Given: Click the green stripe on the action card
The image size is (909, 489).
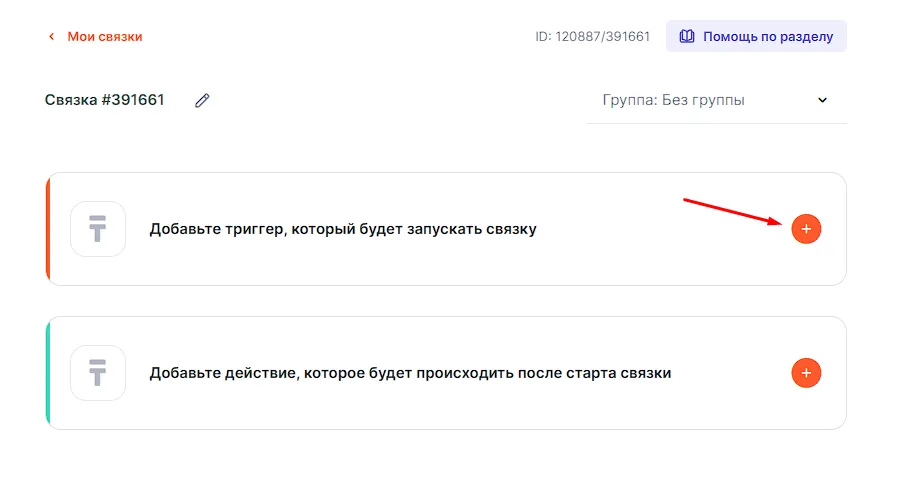Looking at the screenshot, I should (48, 373).
